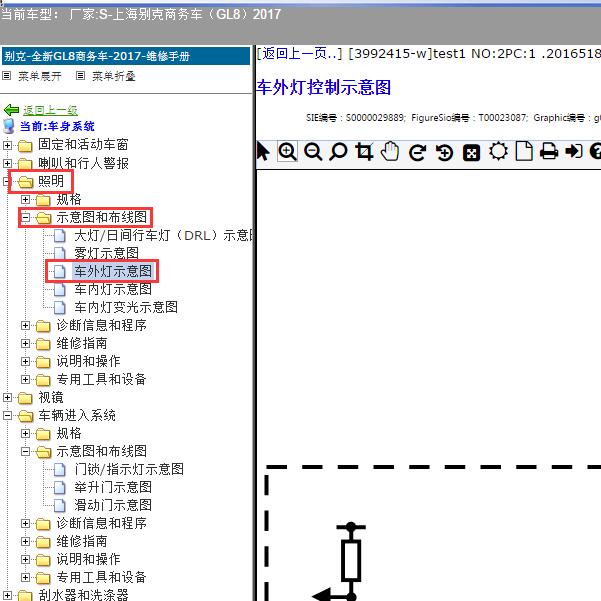
Task: Click the blank page icon
Action: 524,151
